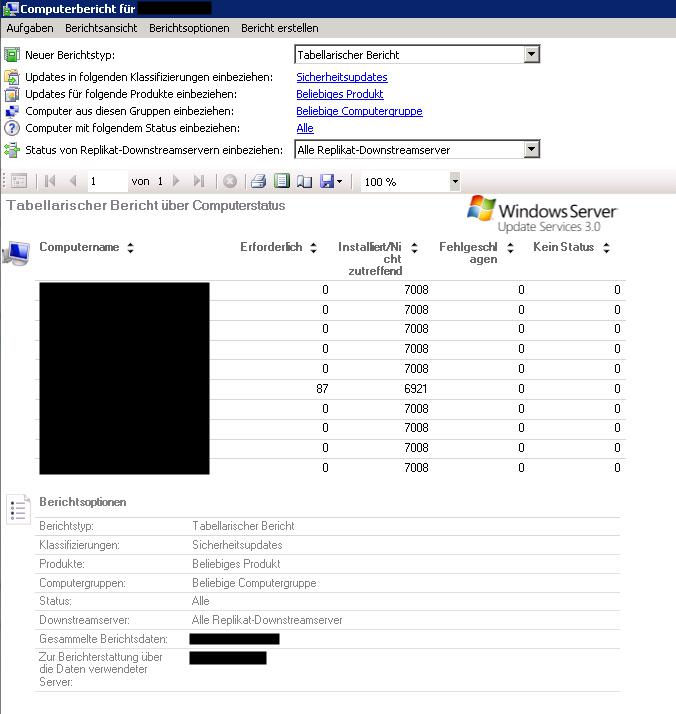Open the 100 % zoom dropdown

click(455, 182)
